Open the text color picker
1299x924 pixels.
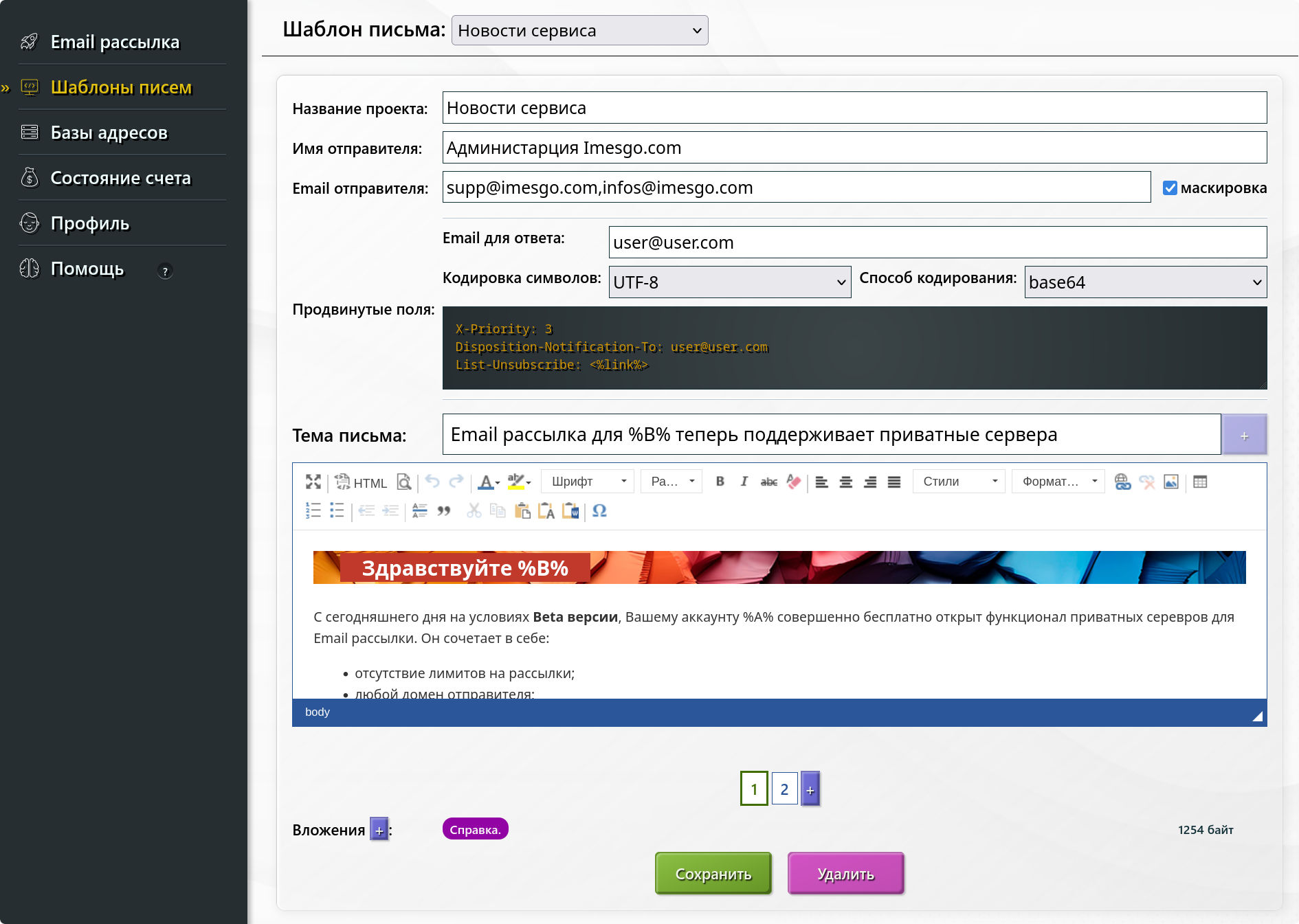click(x=489, y=482)
